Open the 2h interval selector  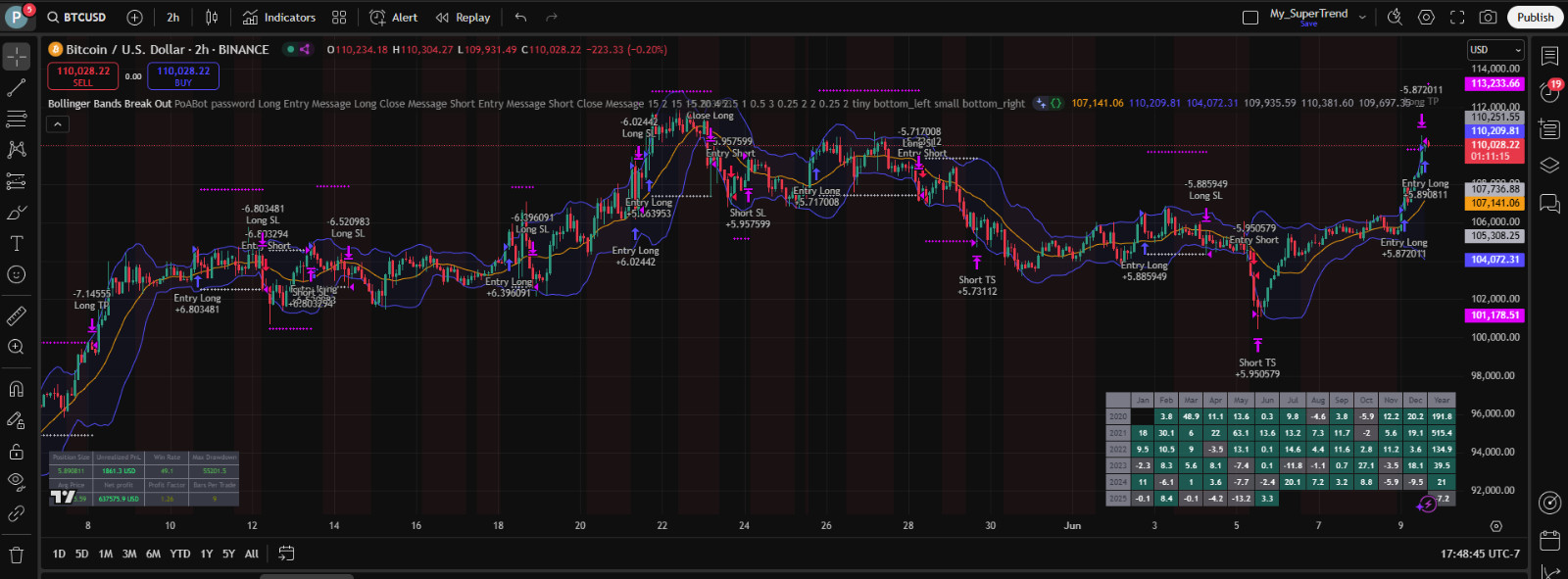(173, 17)
